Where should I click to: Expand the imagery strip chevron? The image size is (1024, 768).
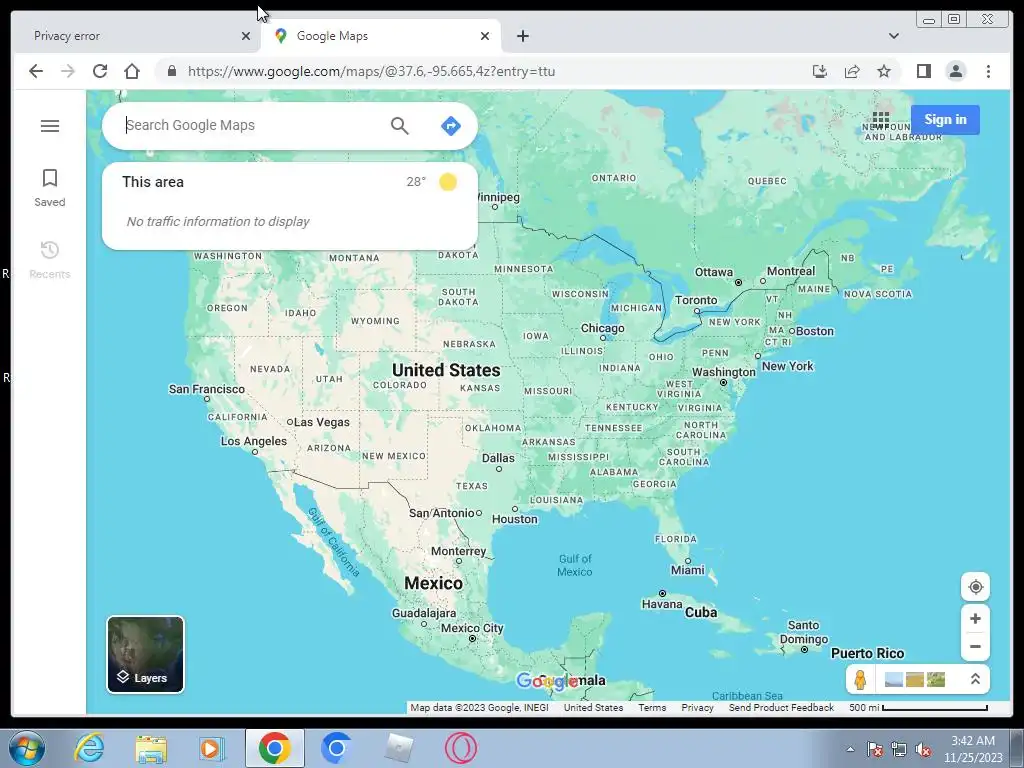point(975,679)
